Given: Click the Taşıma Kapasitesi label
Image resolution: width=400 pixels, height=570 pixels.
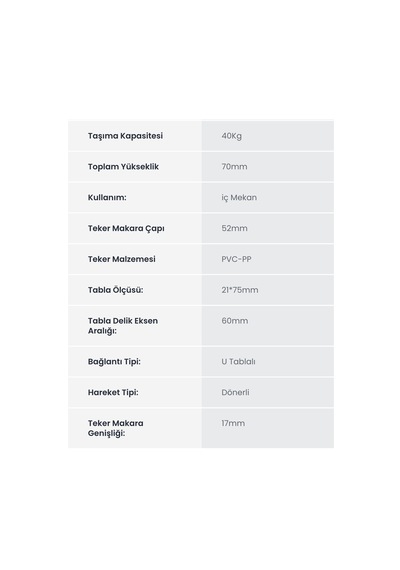Looking at the screenshot, I should pos(125,136).
